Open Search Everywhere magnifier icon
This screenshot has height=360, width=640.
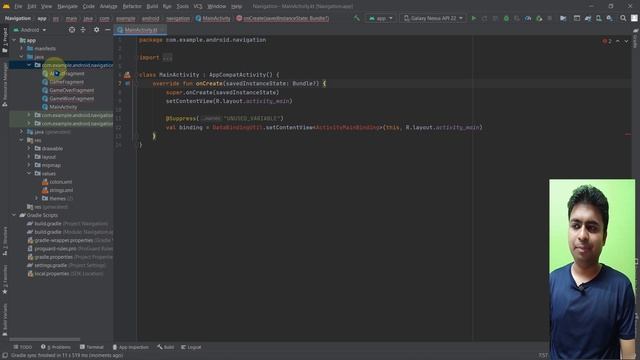623,18
